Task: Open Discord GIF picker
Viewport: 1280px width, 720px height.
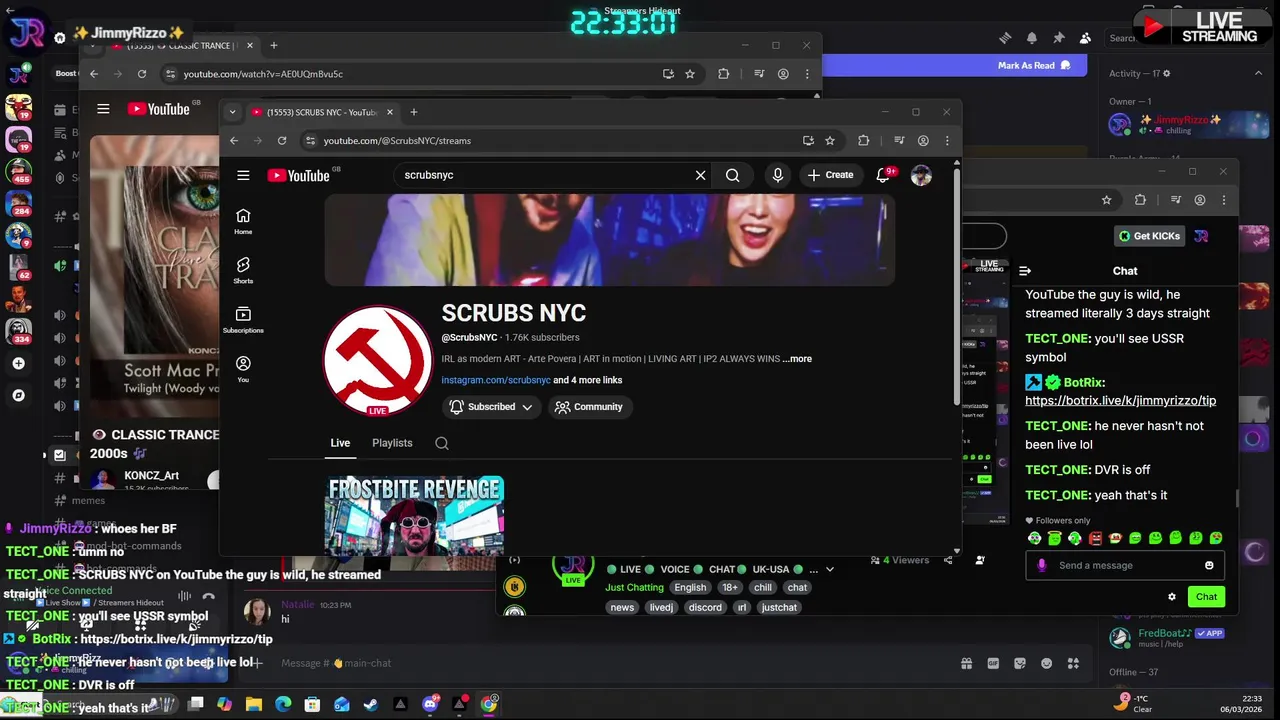Action: pyautogui.click(x=993, y=663)
